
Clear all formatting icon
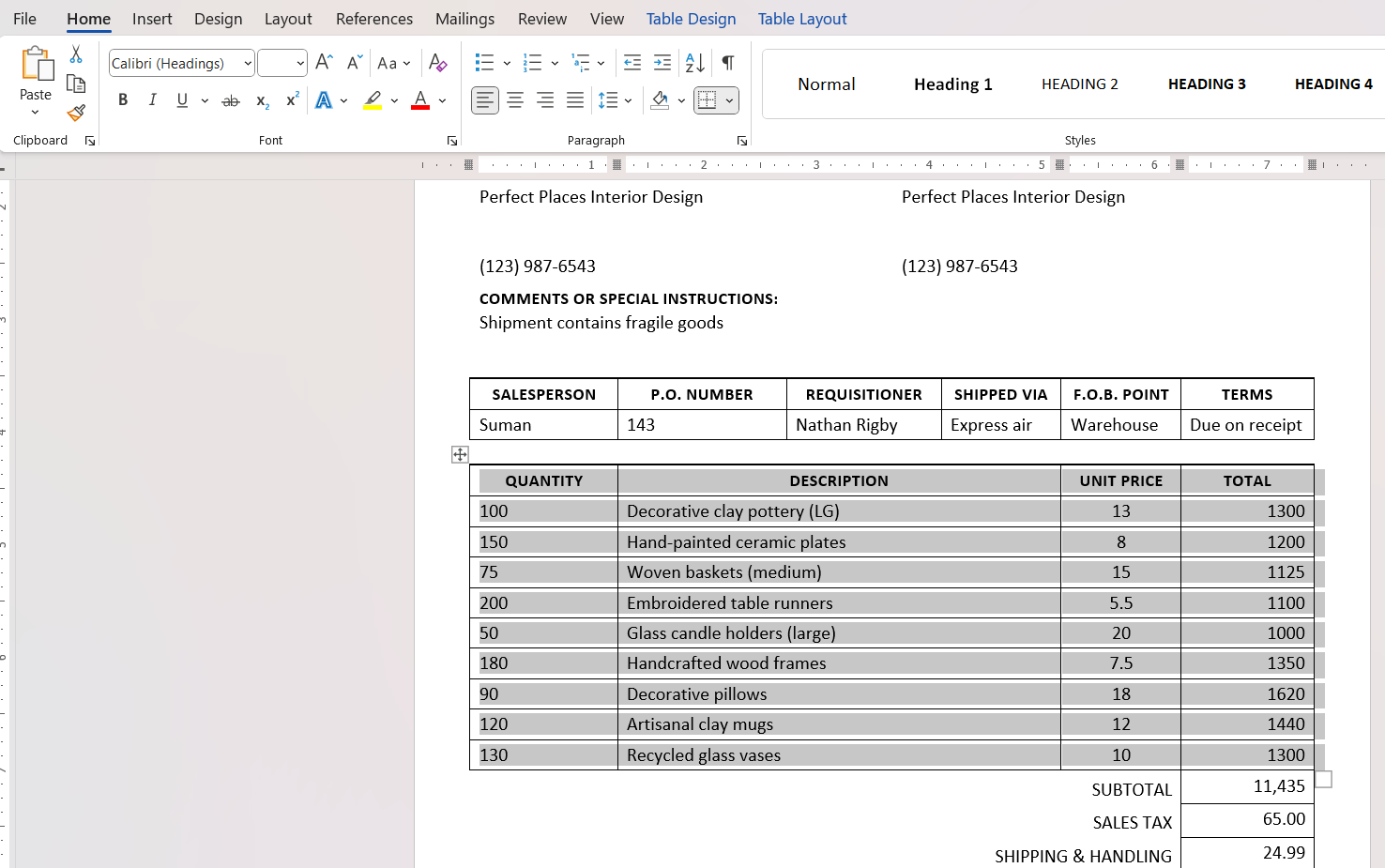click(x=437, y=63)
